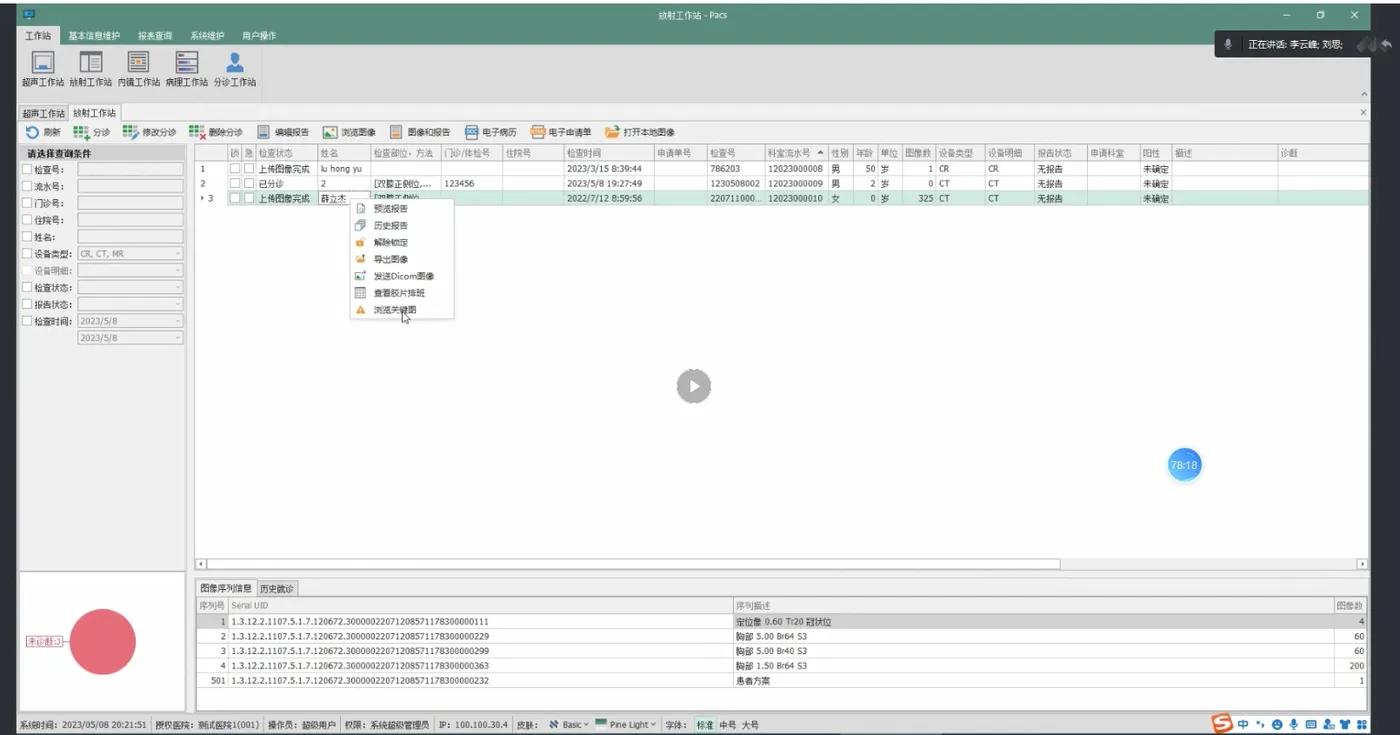Open the 病理工作站 ribbon icon
This screenshot has width=1400, height=735.
[187, 69]
